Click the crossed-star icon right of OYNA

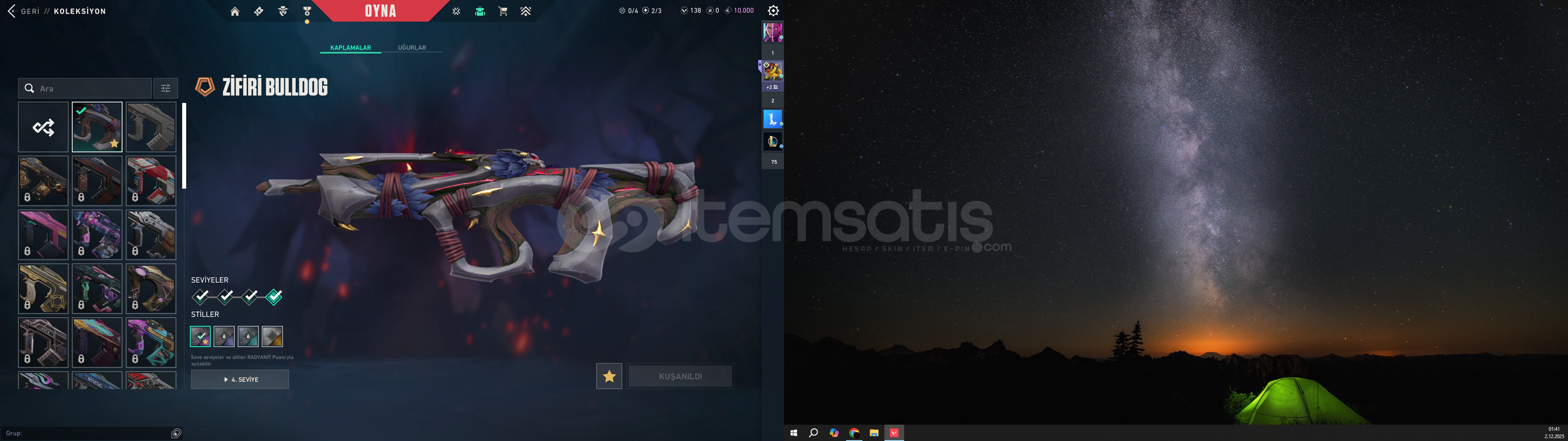coord(456,11)
